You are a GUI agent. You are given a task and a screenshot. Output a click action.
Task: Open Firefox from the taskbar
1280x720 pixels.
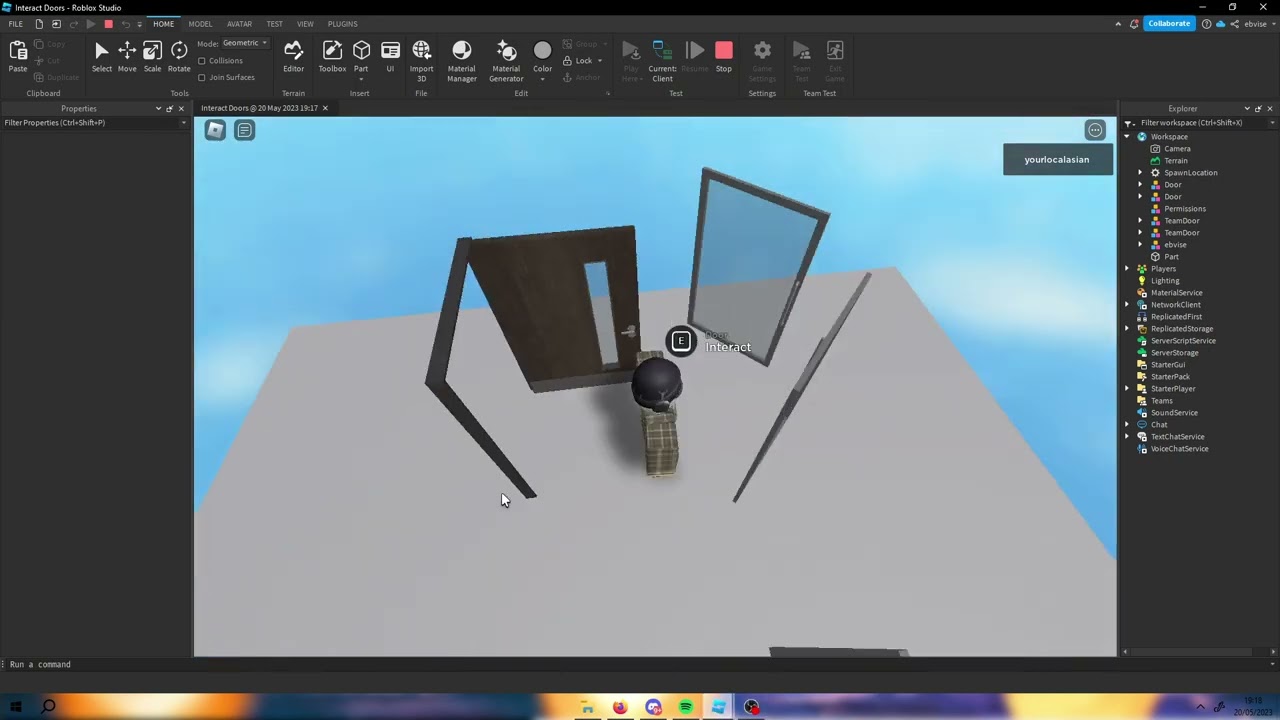point(620,707)
